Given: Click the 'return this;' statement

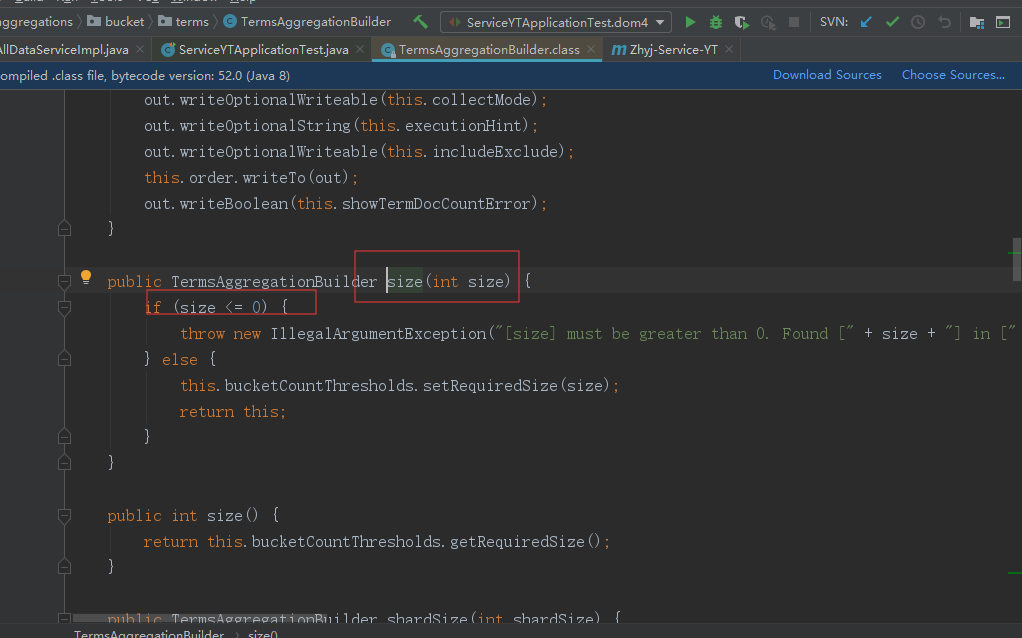Looking at the screenshot, I should tap(233, 412).
